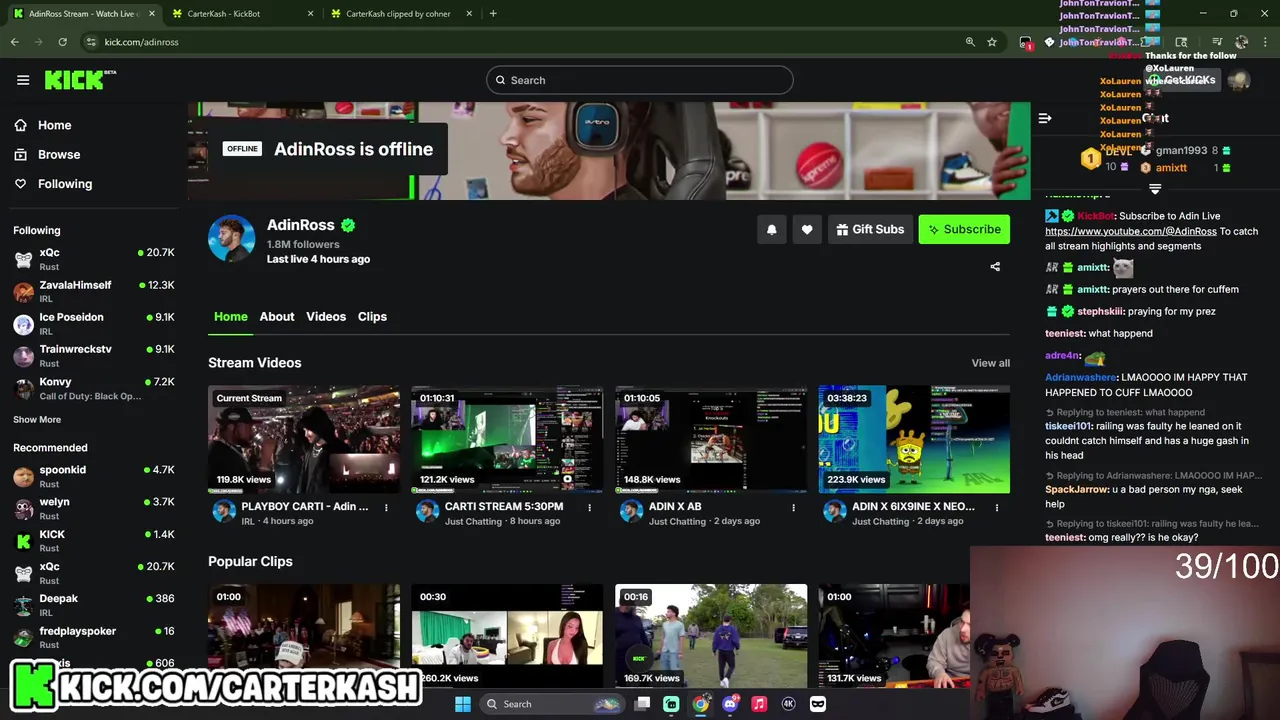Open the Kick hamburger sidebar menu
Screen dimensions: 1280x720
pos(23,80)
